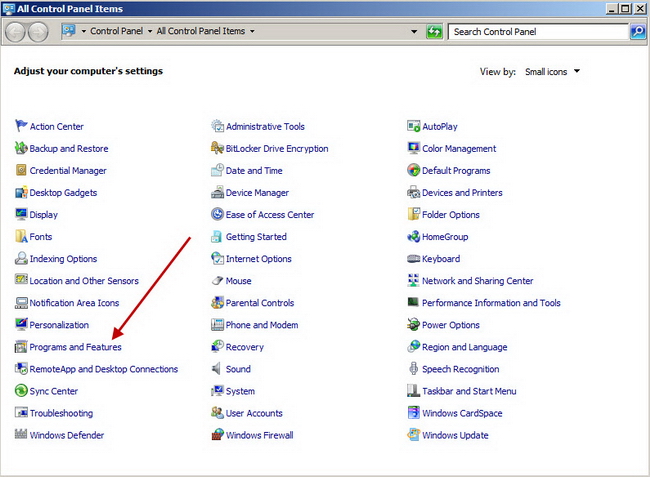
Task: Click the arrow after All Control Panel Items
Action: click(x=252, y=31)
